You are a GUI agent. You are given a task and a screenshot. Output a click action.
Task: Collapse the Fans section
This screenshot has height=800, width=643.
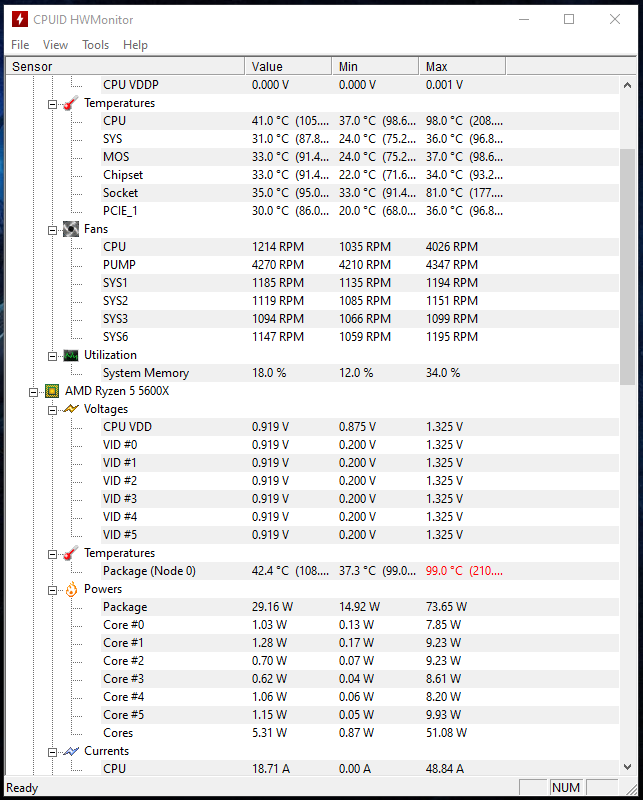(52, 228)
